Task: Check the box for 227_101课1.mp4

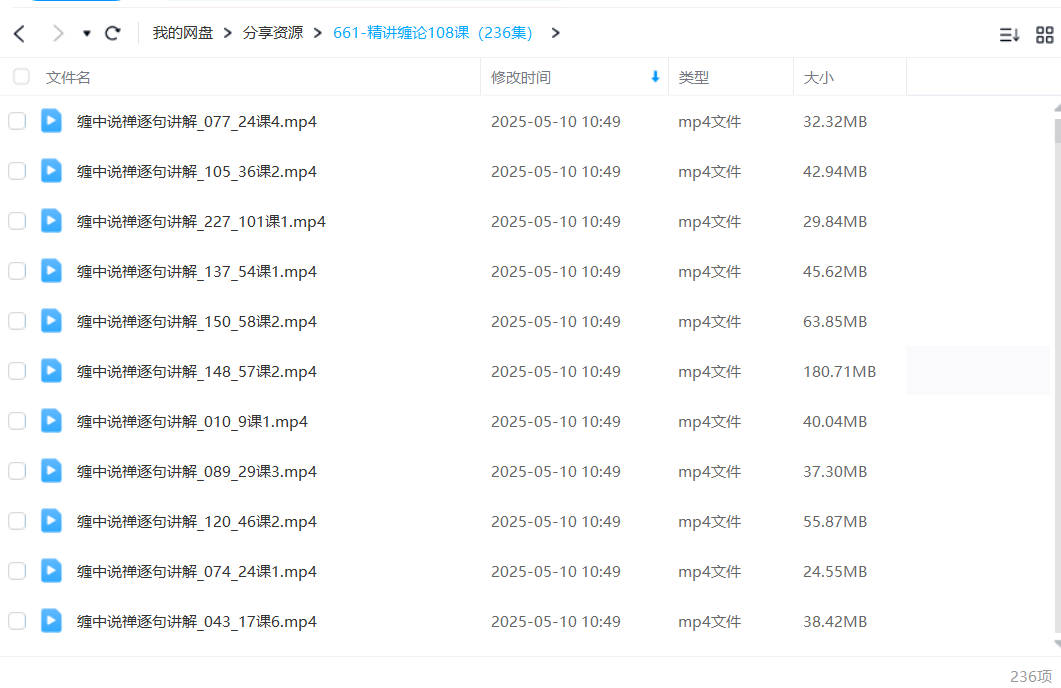Action: (x=17, y=221)
